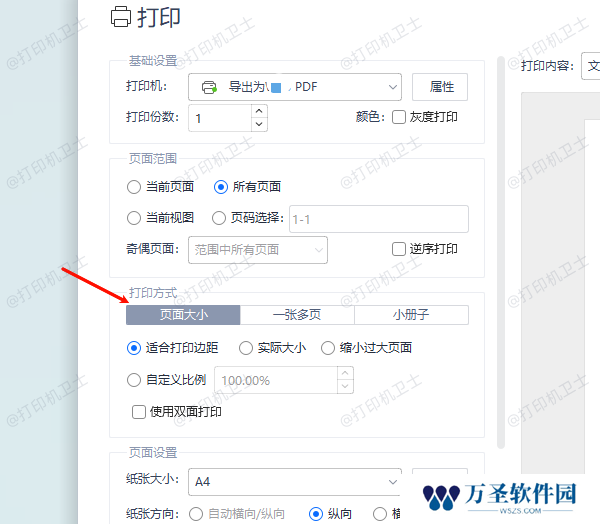Select 纵向 portrait radio button
The width and height of the screenshot is (600, 524).
(x=316, y=514)
